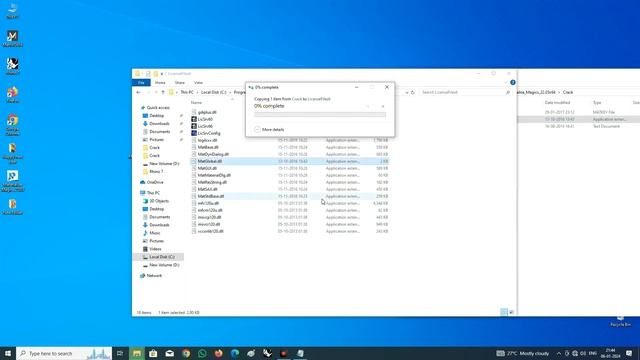Switch to details view icon in status bar
This screenshot has width=640, height=360.
[504, 312]
